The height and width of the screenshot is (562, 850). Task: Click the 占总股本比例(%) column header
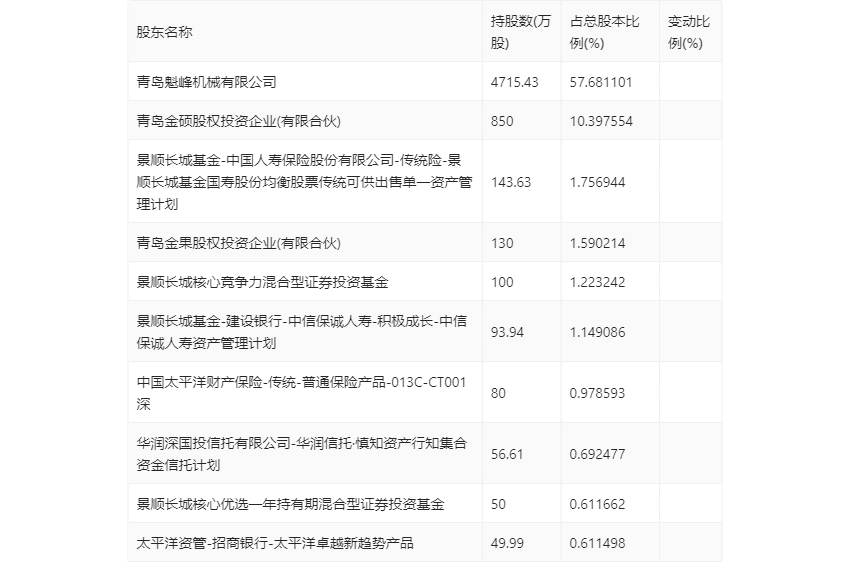click(x=604, y=32)
